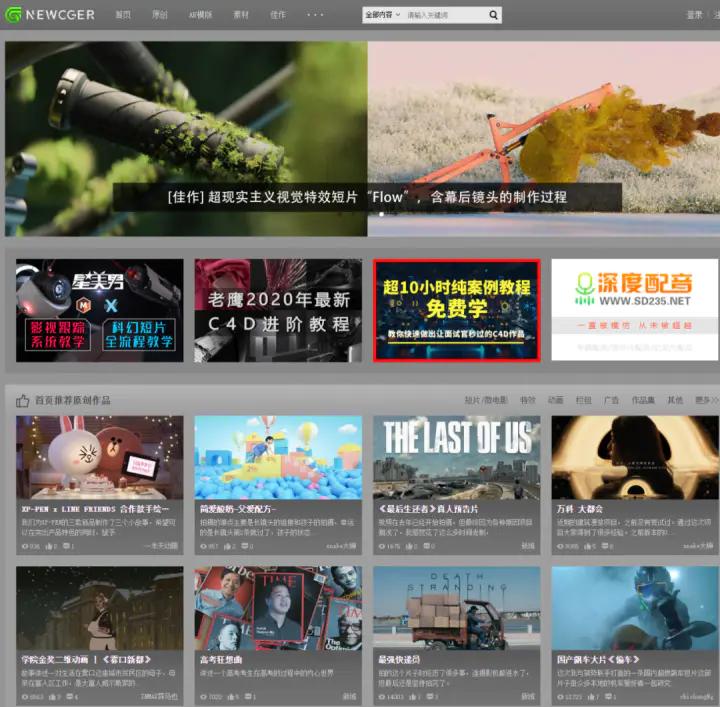Open 佳作 in top navigation
Image resolution: width=720 pixels, height=707 pixels.
point(278,15)
